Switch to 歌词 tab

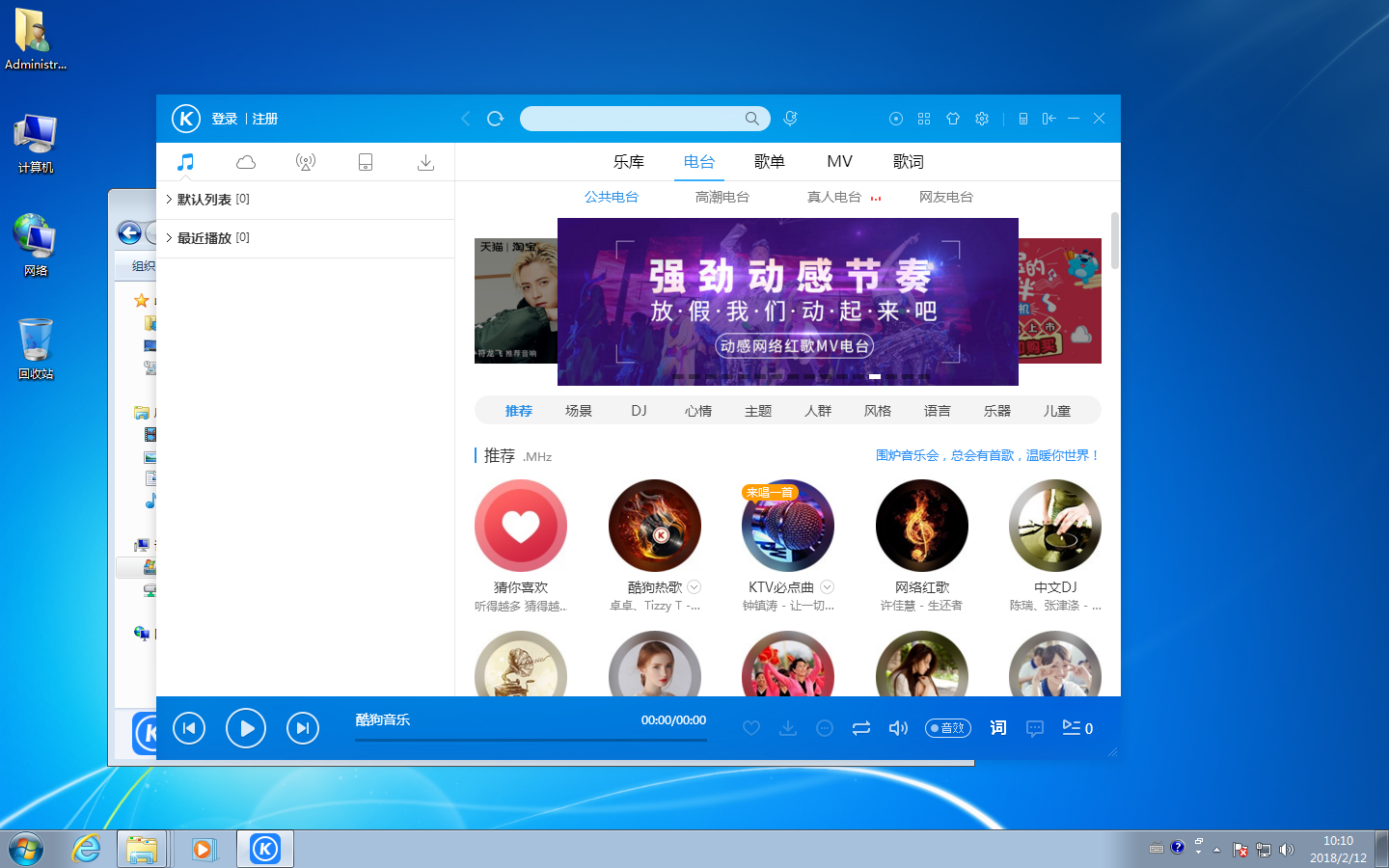point(909,162)
